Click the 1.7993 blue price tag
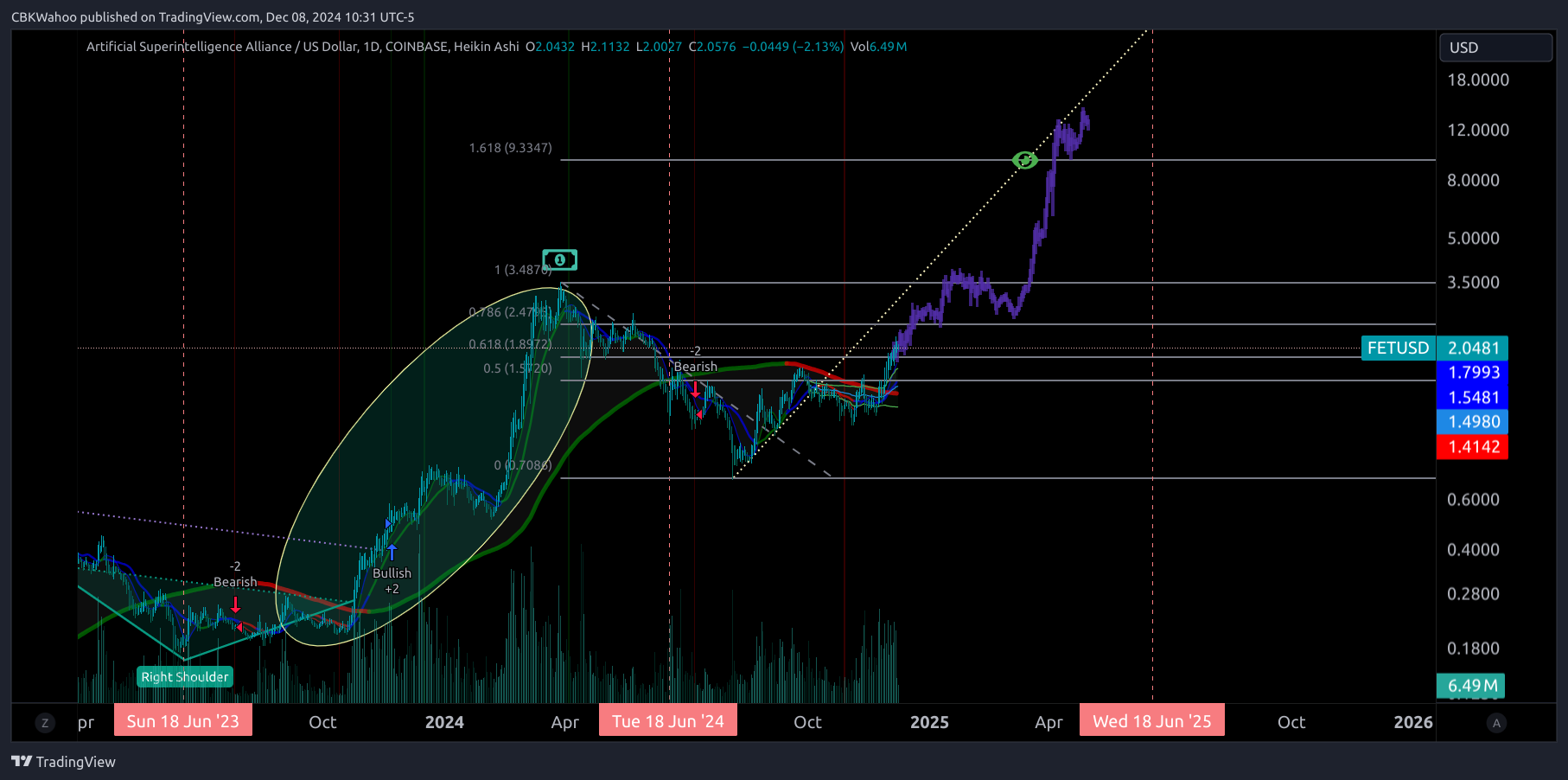The width and height of the screenshot is (1568, 780). tap(1473, 373)
